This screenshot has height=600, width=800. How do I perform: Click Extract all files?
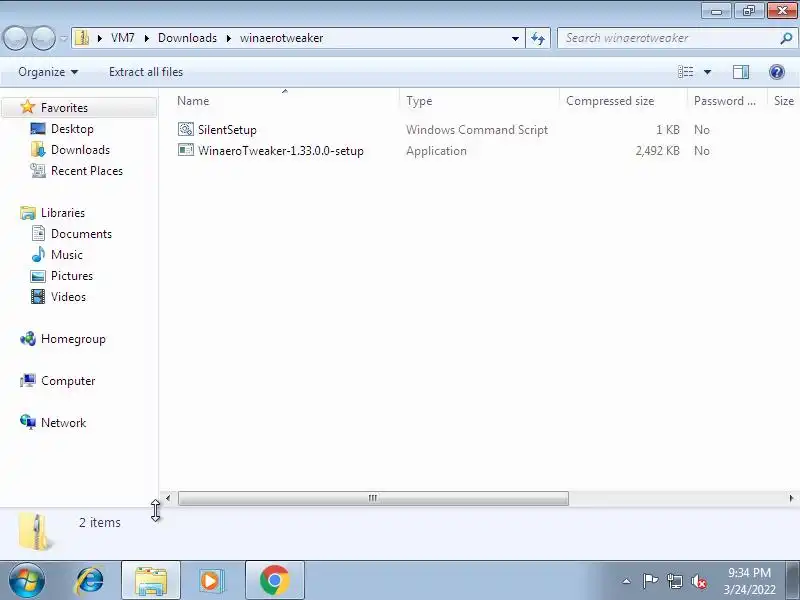[146, 72]
